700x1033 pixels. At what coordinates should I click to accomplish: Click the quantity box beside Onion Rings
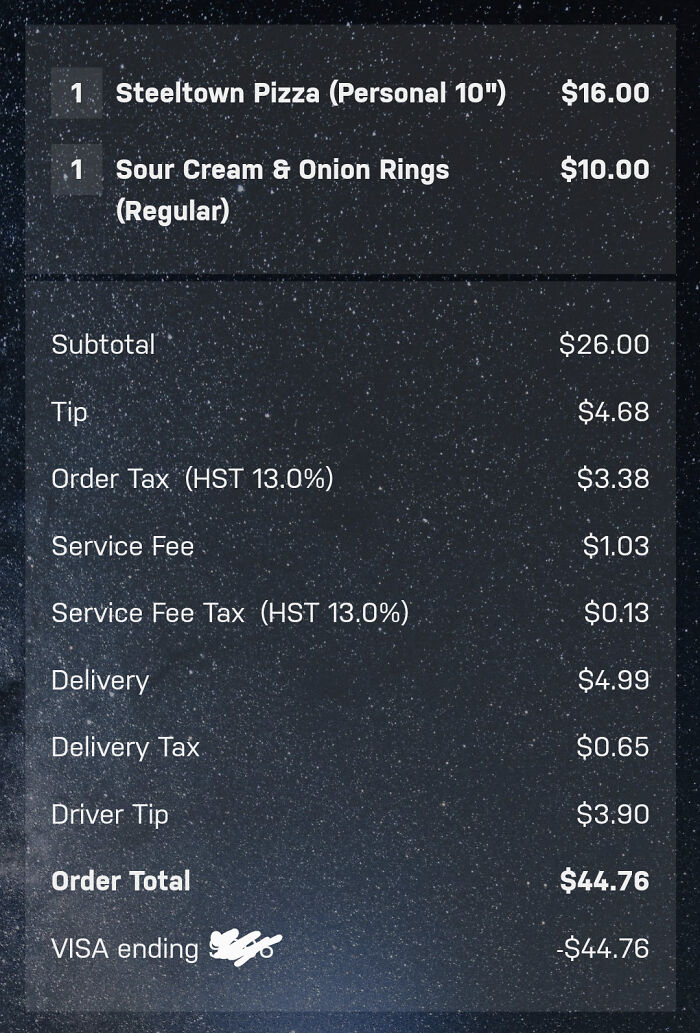pos(76,170)
